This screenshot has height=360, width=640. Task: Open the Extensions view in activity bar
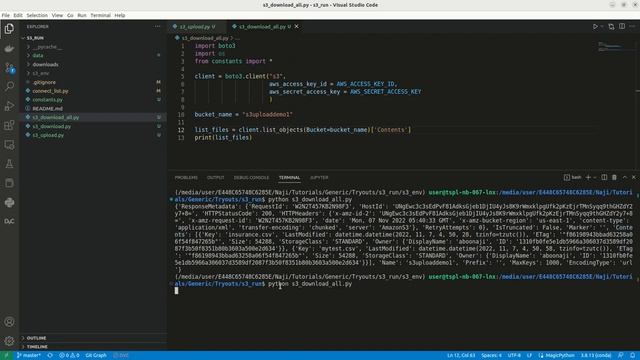tap(9, 125)
